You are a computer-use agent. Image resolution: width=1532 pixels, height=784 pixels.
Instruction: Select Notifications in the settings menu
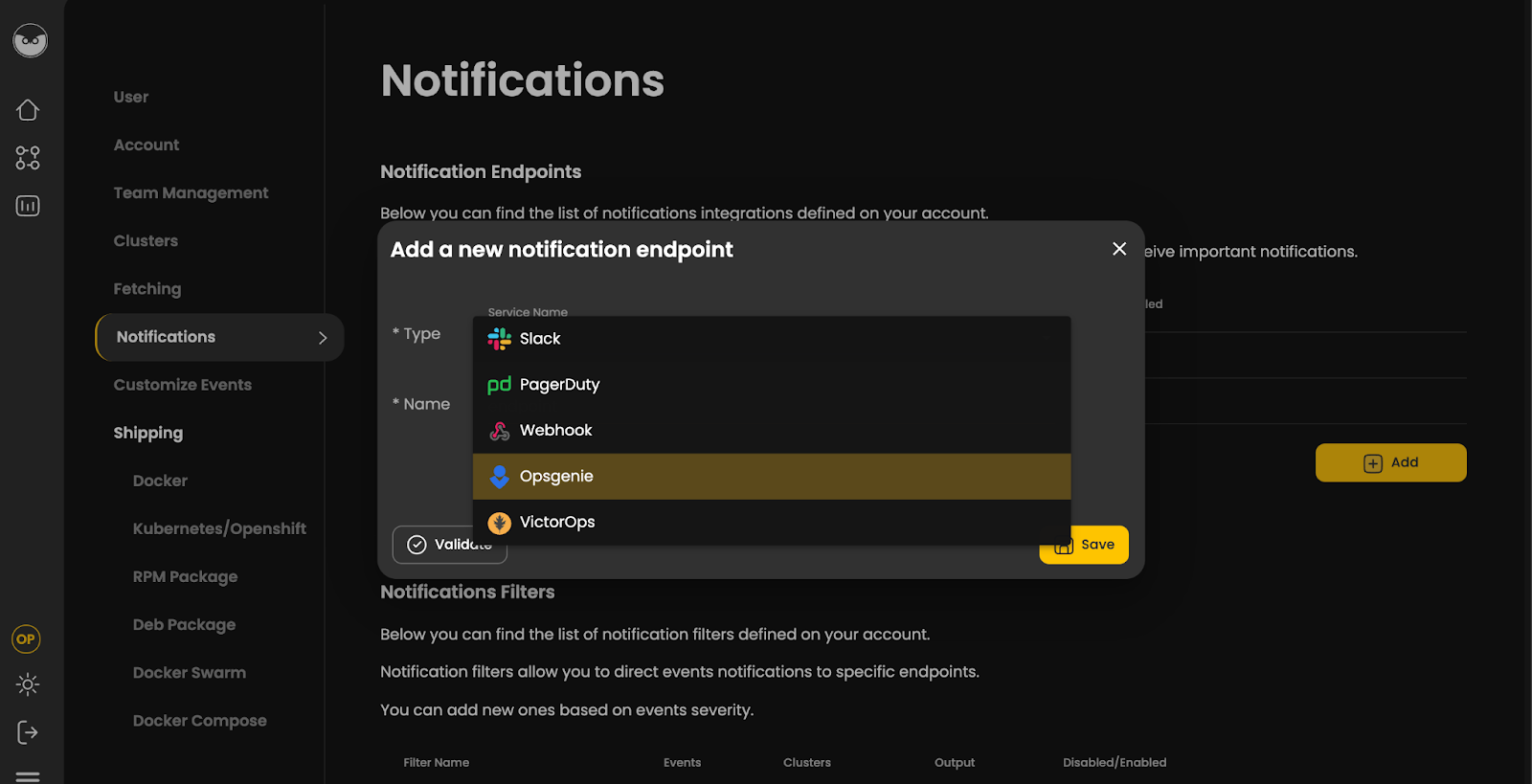219,337
